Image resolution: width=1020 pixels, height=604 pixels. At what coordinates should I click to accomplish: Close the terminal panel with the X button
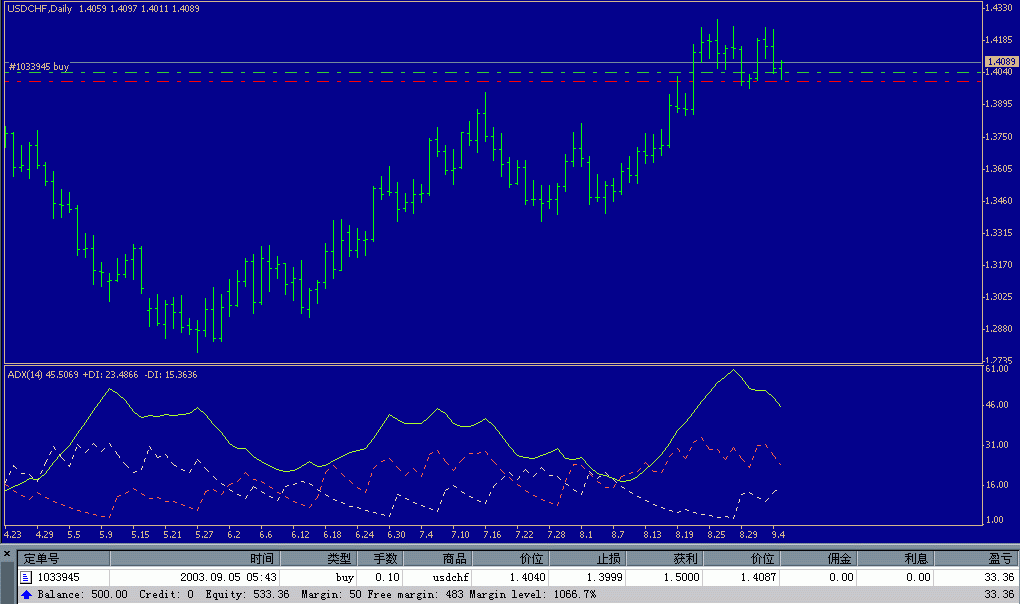7,554
